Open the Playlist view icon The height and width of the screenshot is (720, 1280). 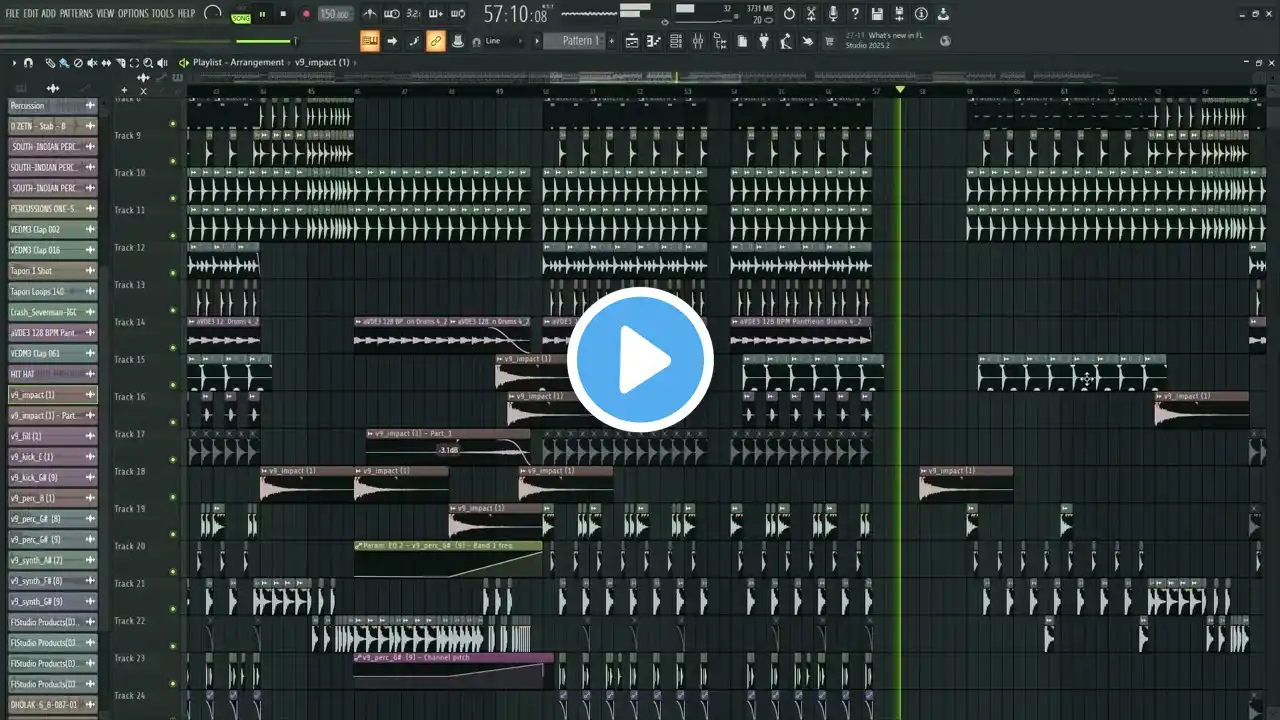[632, 41]
